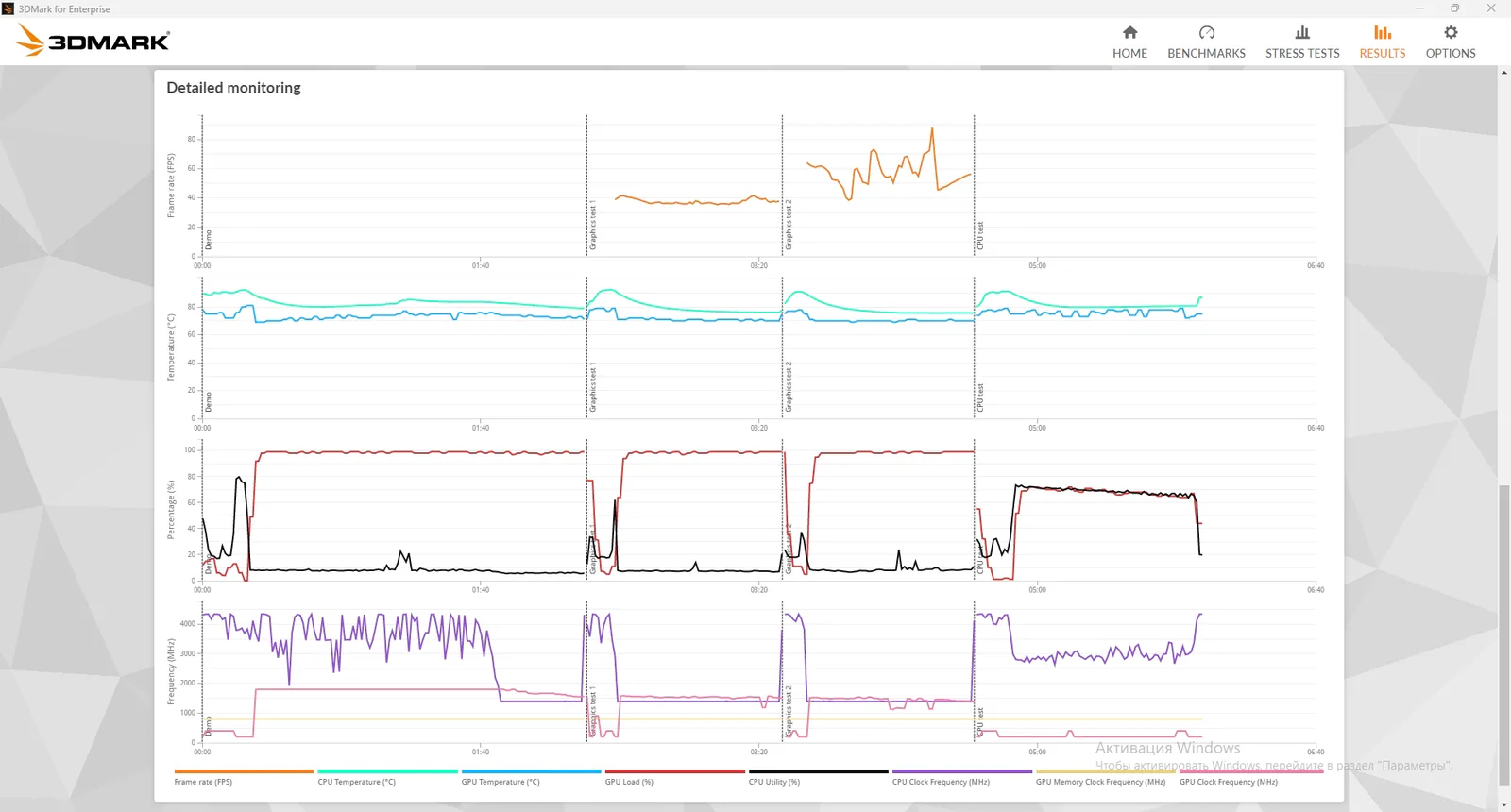
Task: Toggle the Frame rate (FPS) legend item
Action: tap(244, 777)
